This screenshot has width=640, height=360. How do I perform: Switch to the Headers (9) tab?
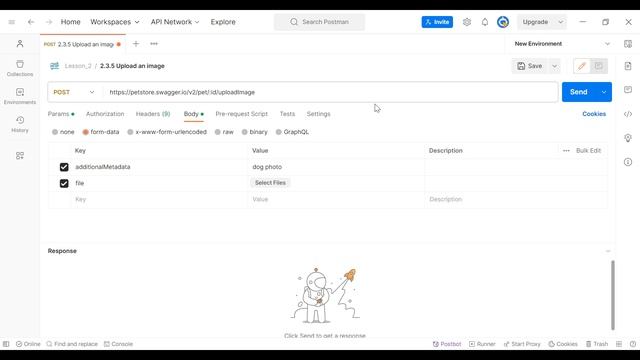point(153,114)
